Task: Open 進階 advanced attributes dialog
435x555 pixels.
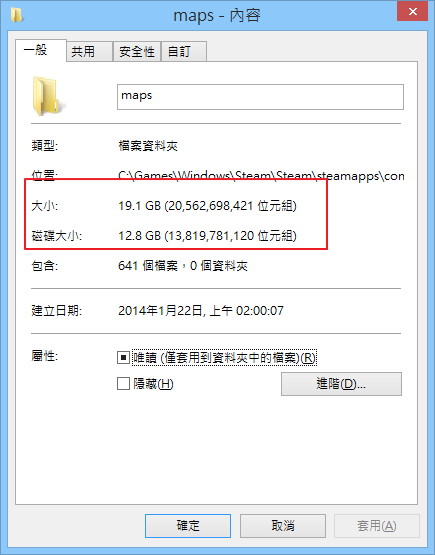Action: [341, 384]
